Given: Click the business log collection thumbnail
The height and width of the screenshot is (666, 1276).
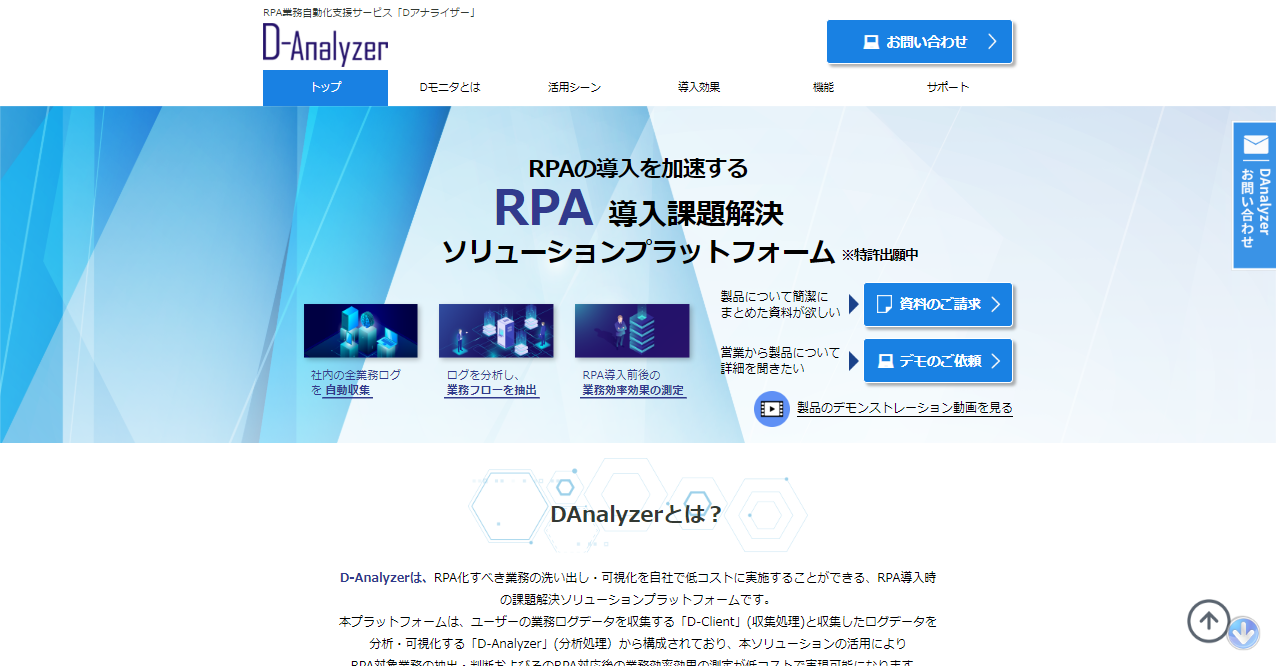Looking at the screenshot, I should pyautogui.click(x=360, y=331).
